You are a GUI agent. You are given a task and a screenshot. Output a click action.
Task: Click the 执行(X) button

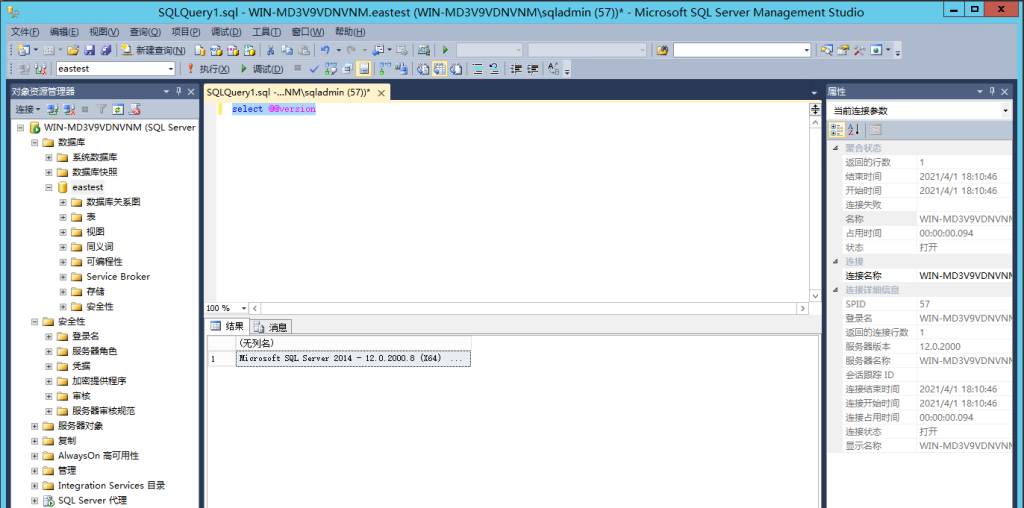[x=208, y=69]
